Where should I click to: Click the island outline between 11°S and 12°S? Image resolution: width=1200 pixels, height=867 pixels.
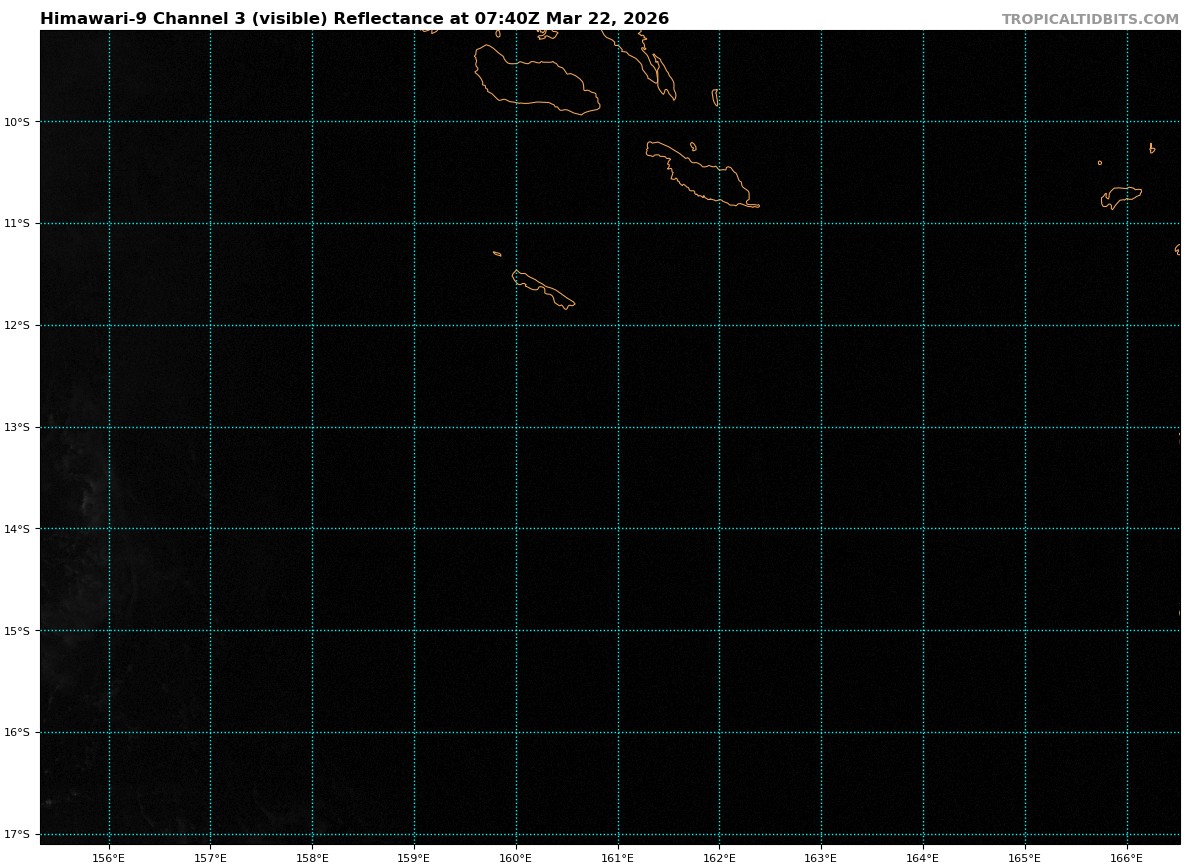point(543,288)
